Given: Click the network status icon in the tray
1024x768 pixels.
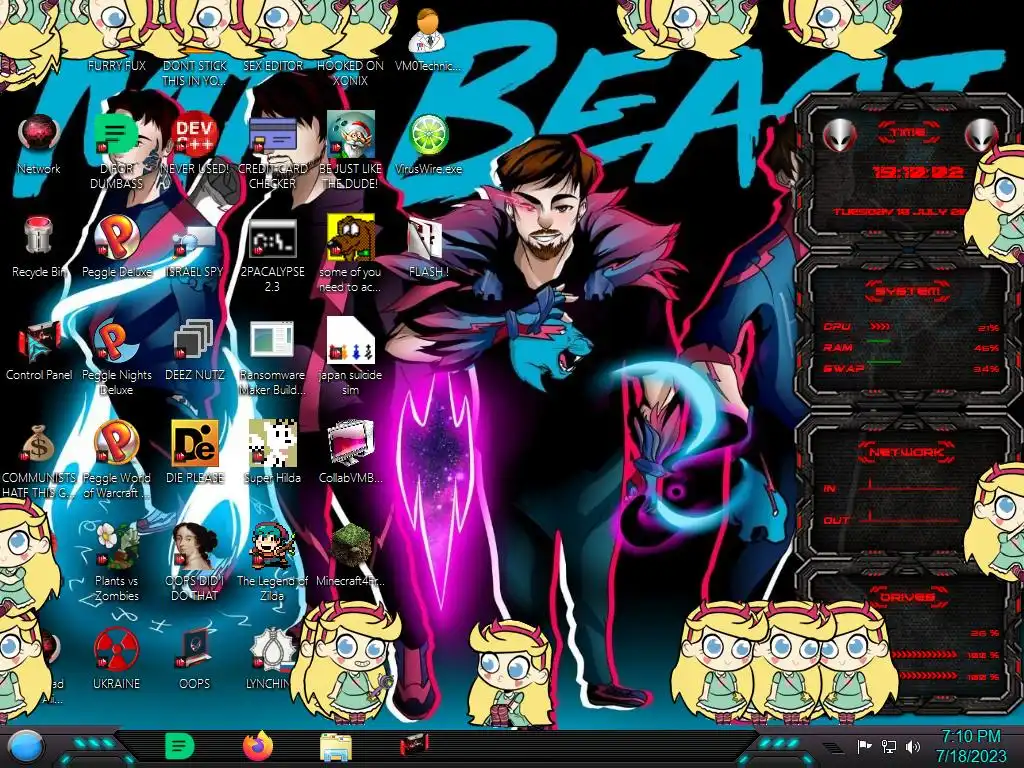Looking at the screenshot, I should pos(889,746).
